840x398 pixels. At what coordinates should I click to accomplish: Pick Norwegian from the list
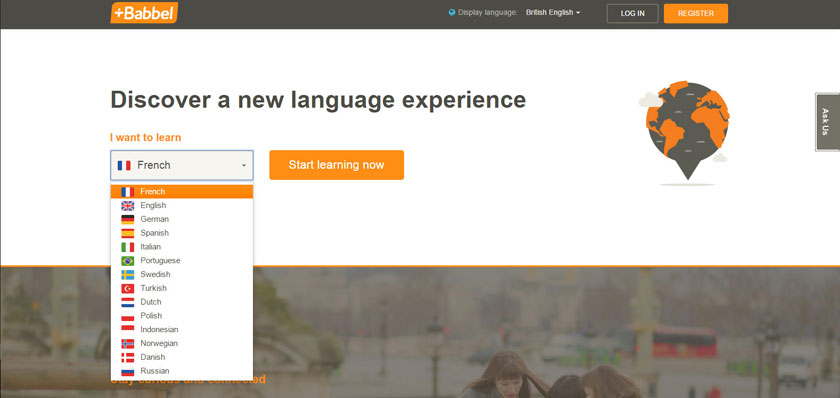(x=159, y=343)
